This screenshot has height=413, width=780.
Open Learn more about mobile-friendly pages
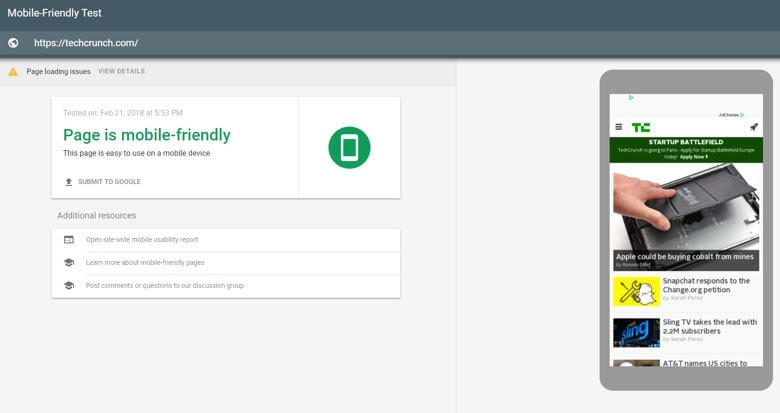click(x=145, y=262)
